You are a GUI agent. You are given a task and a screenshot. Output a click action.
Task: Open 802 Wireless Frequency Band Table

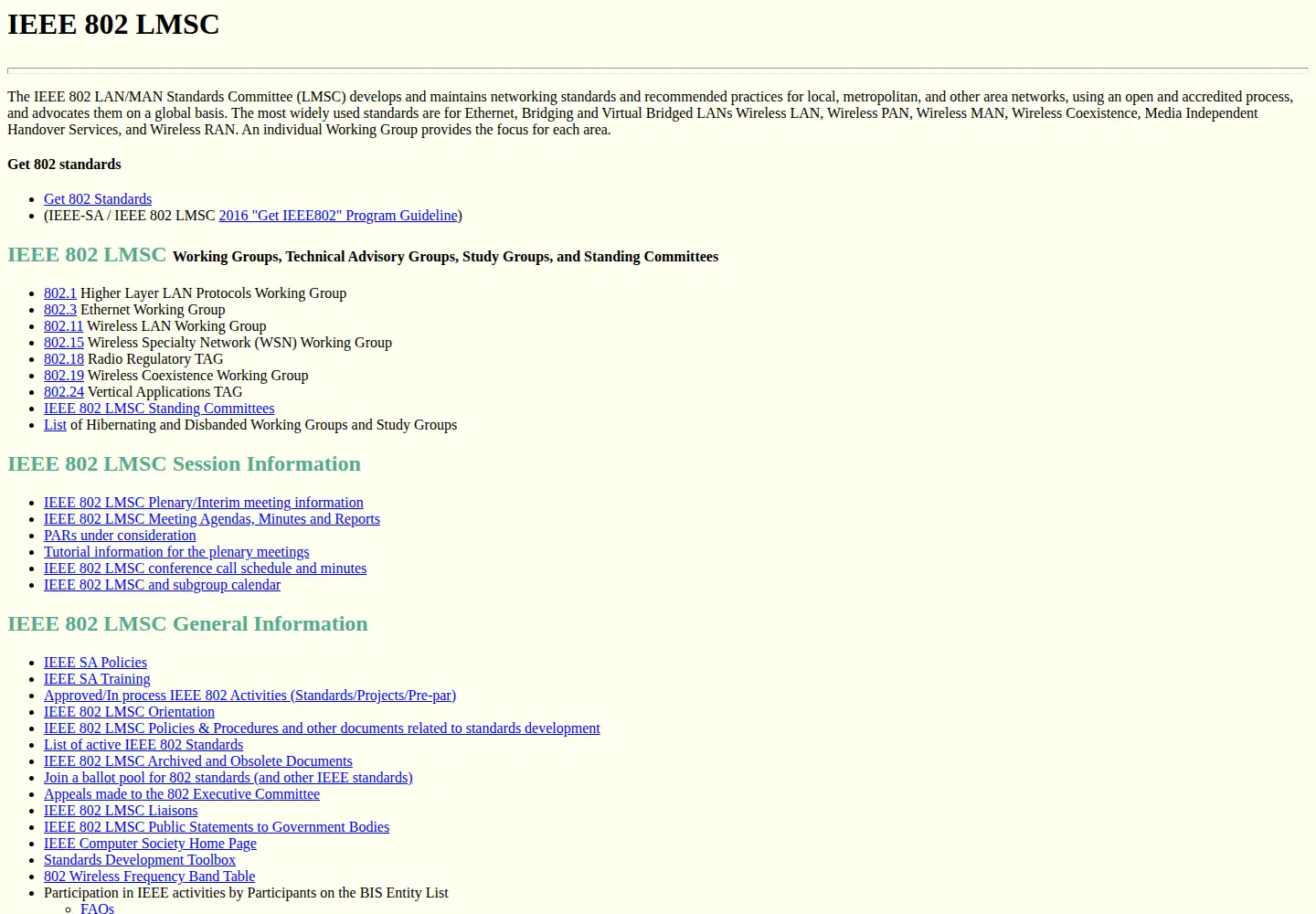coord(150,877)
